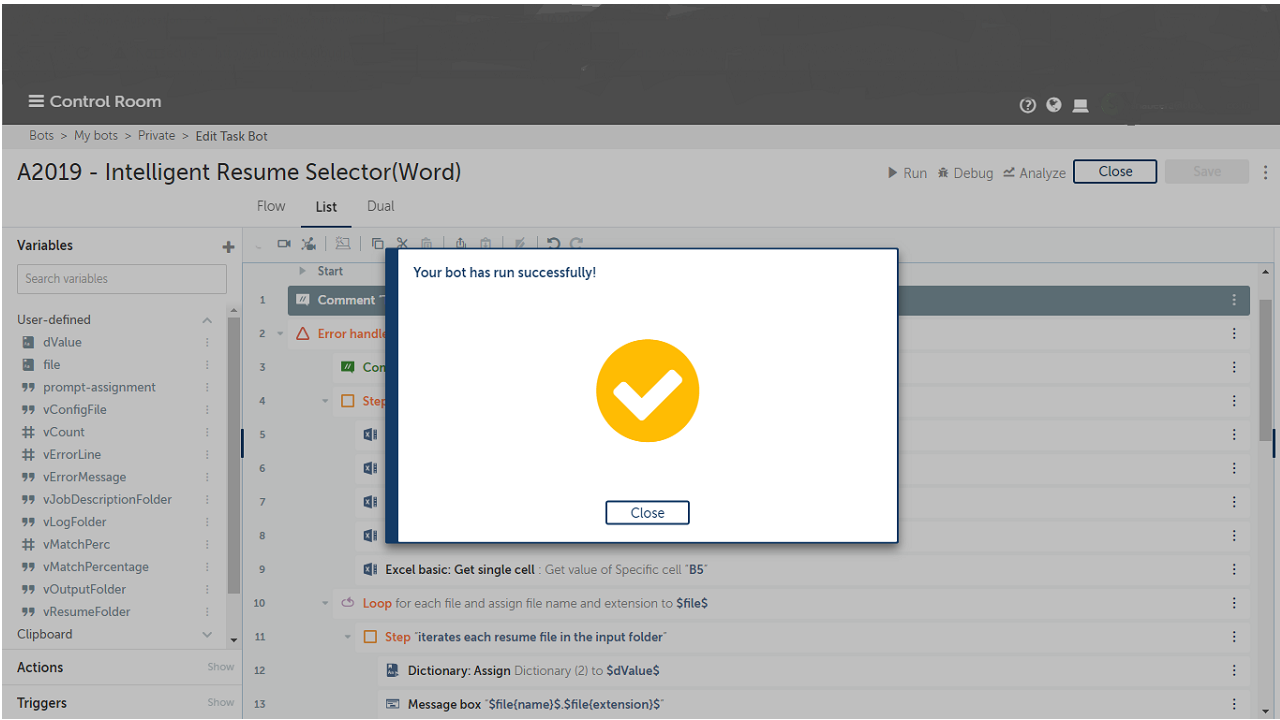Start Debug mode for the bot
Screen dimensions: 1280x720
pyautogui.click(x=965, y=173)
